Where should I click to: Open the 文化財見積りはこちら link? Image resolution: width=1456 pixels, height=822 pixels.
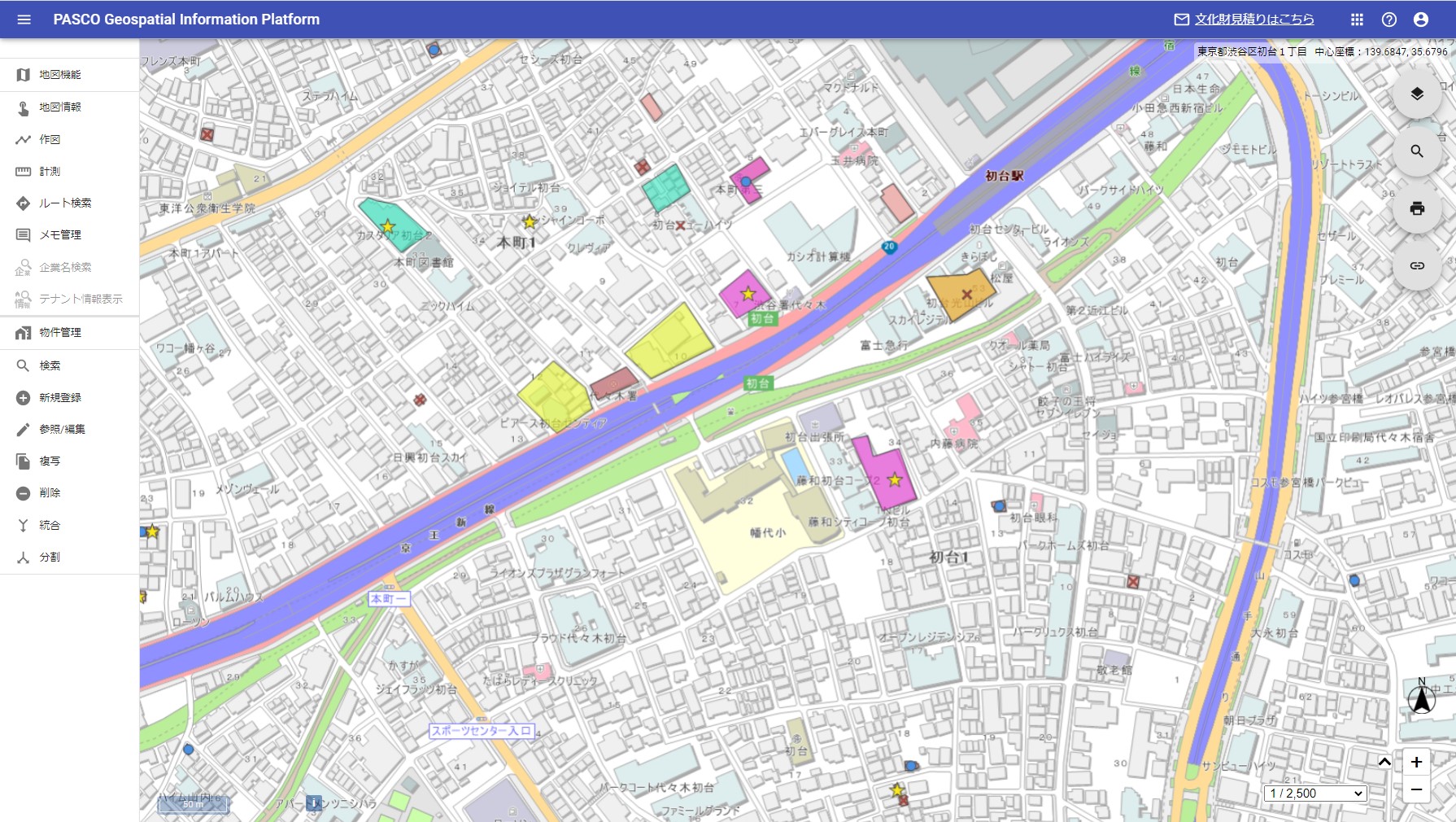(x=1254, y=20)
